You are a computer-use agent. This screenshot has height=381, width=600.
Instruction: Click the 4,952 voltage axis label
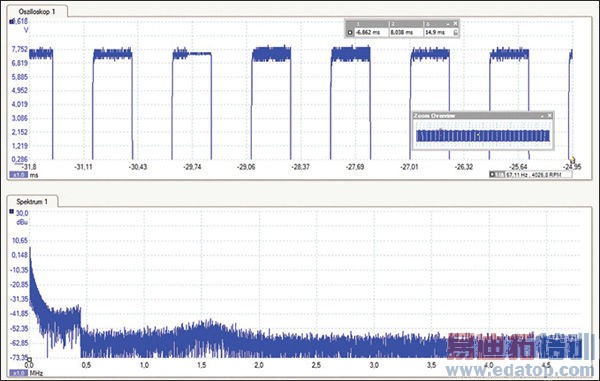tap(20, 90)
